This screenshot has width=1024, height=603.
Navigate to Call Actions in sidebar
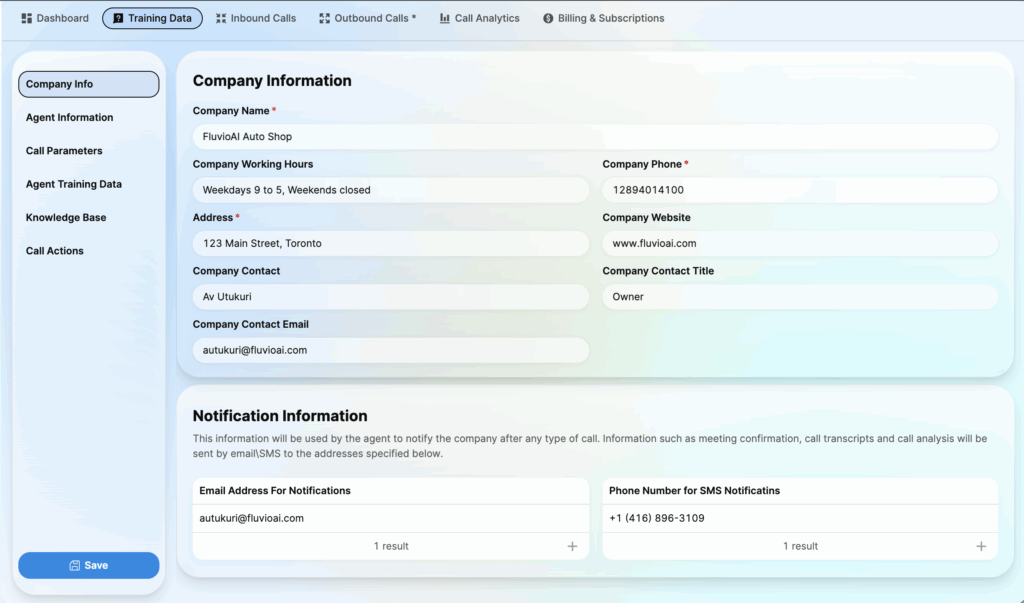[55, 251]
